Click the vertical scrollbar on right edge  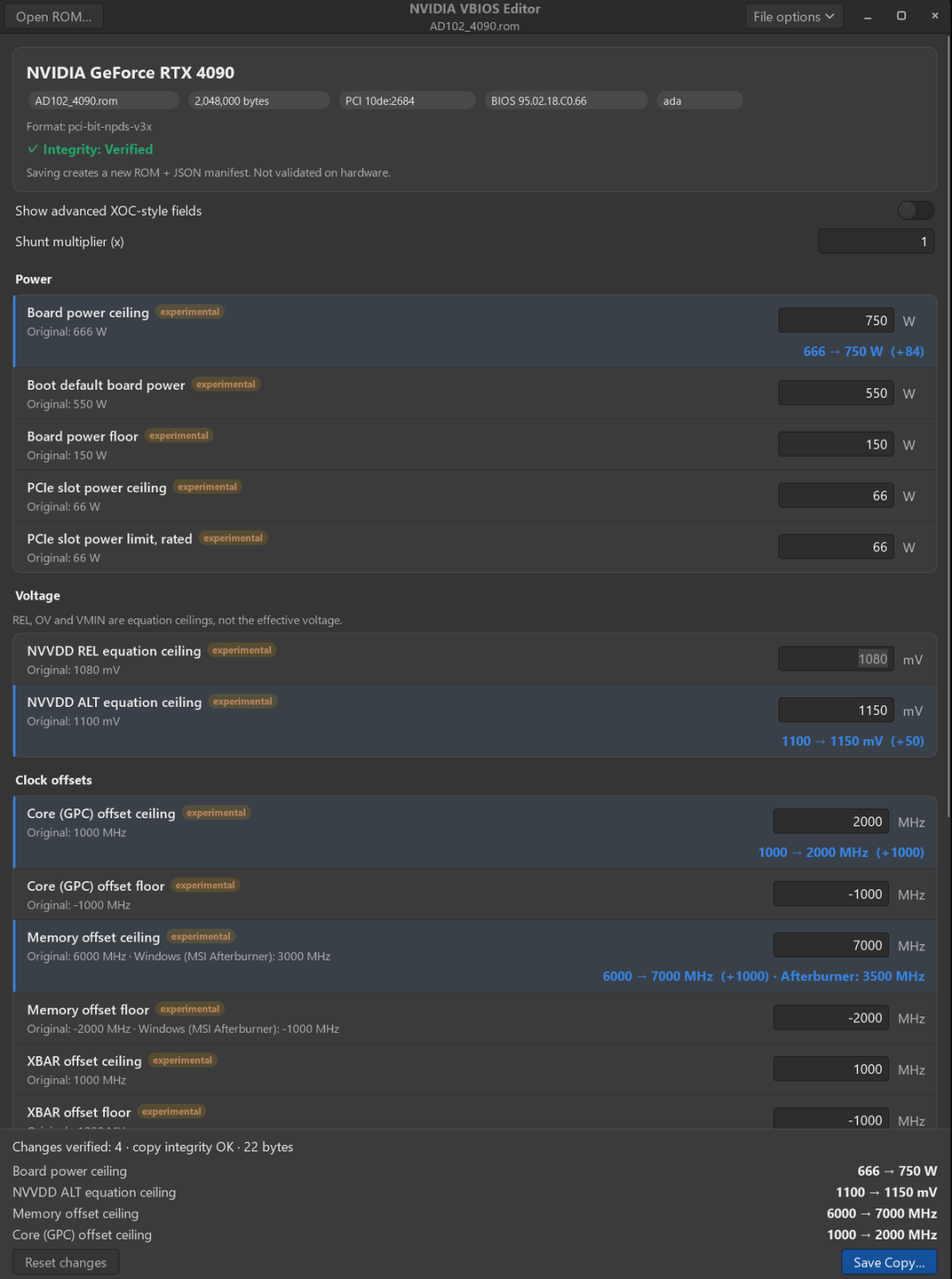[x=948, y=426]
